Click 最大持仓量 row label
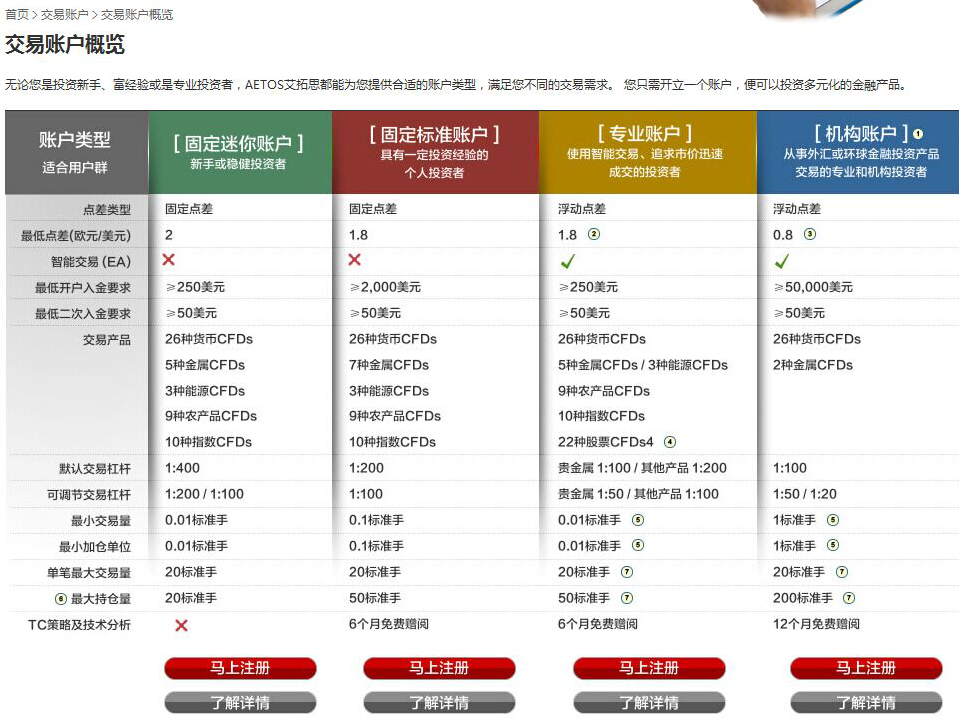 click(100, 598)
